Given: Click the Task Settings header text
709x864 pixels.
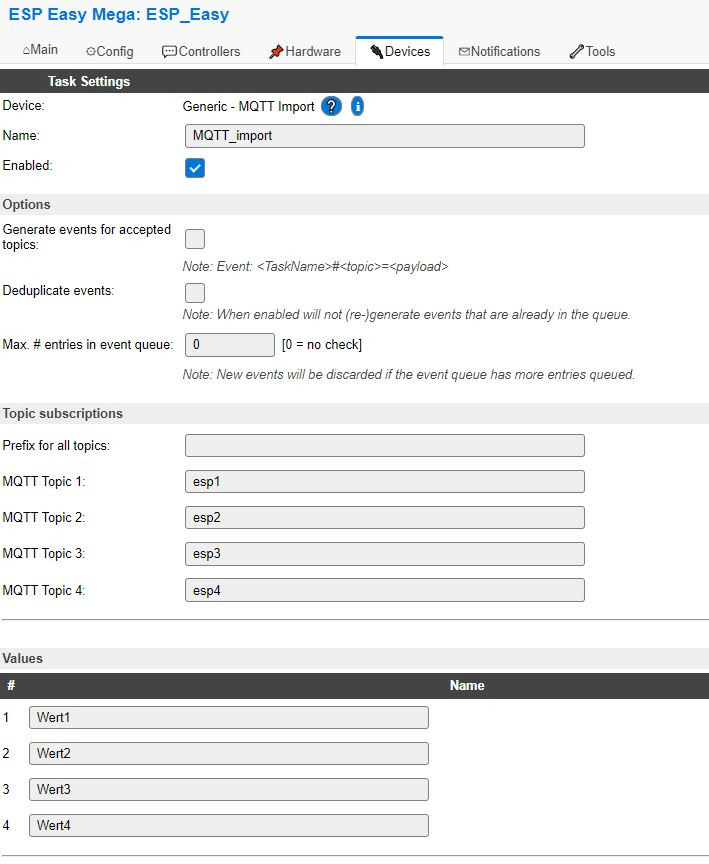Looking at the screenshot, I should point(89,81).
